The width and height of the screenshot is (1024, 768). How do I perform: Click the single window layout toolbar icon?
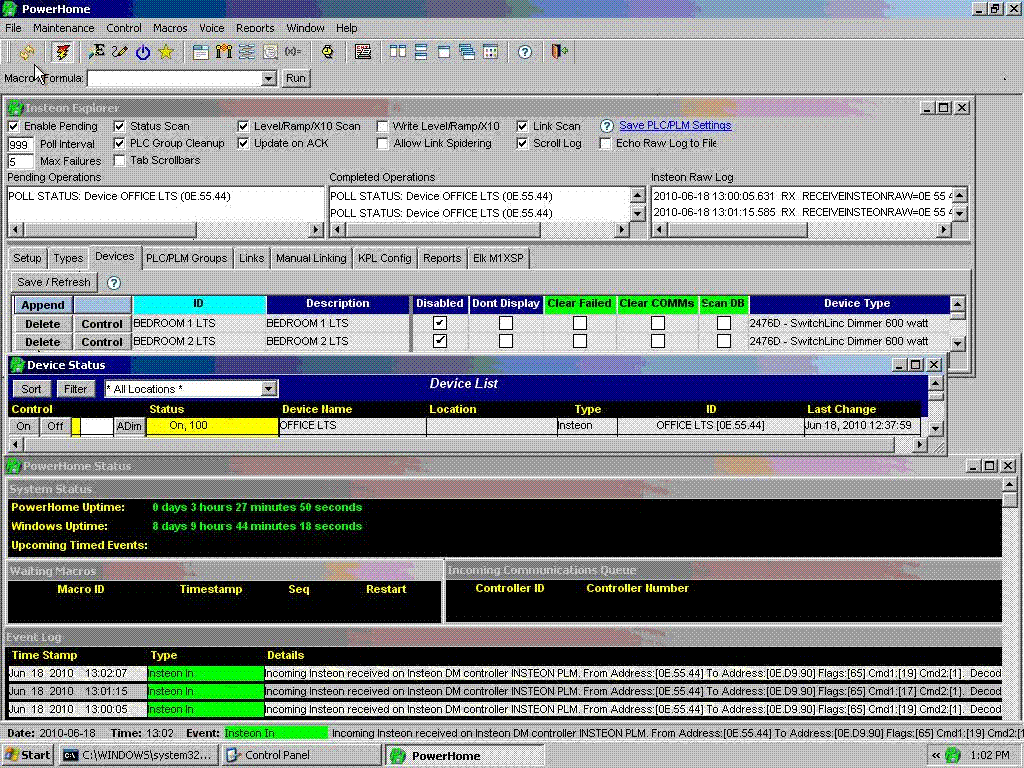444,52
